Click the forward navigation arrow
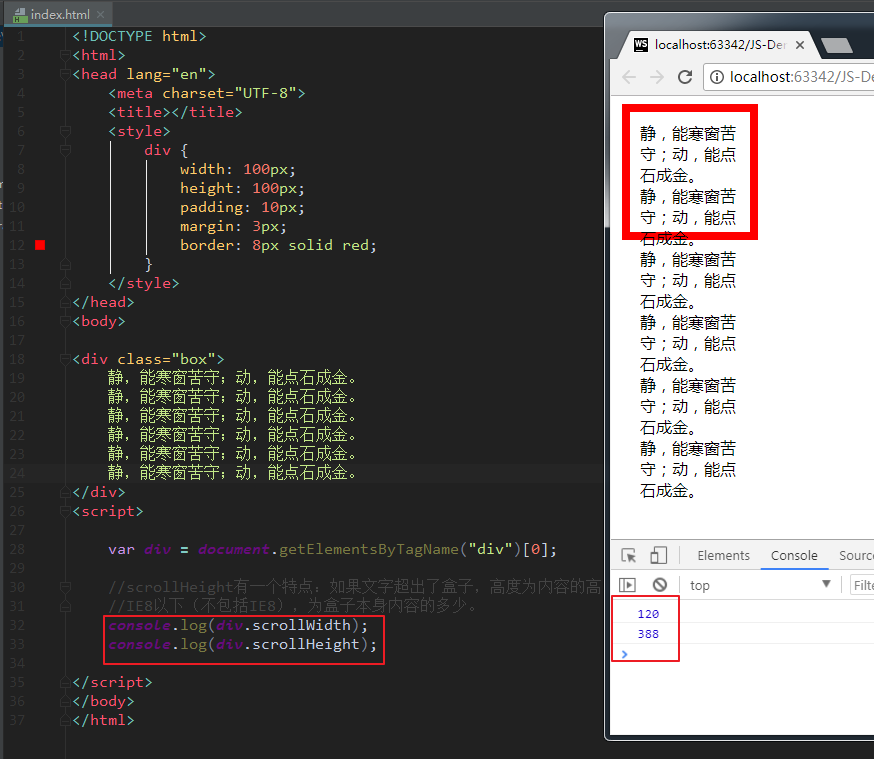Viewport: 874px width, 759px height. click(x=657, y=76)
